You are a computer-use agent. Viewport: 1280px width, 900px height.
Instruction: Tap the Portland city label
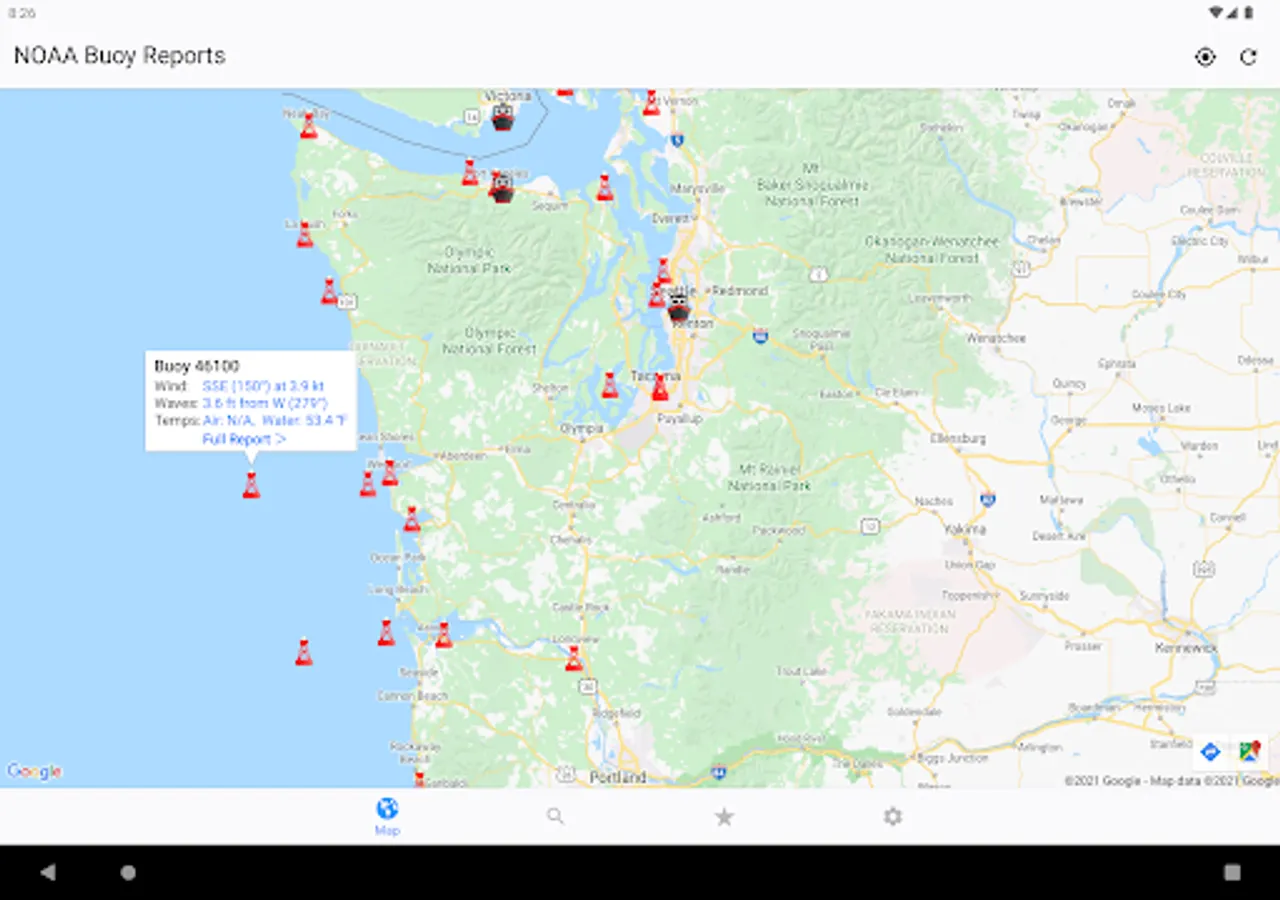click(618, 777)
